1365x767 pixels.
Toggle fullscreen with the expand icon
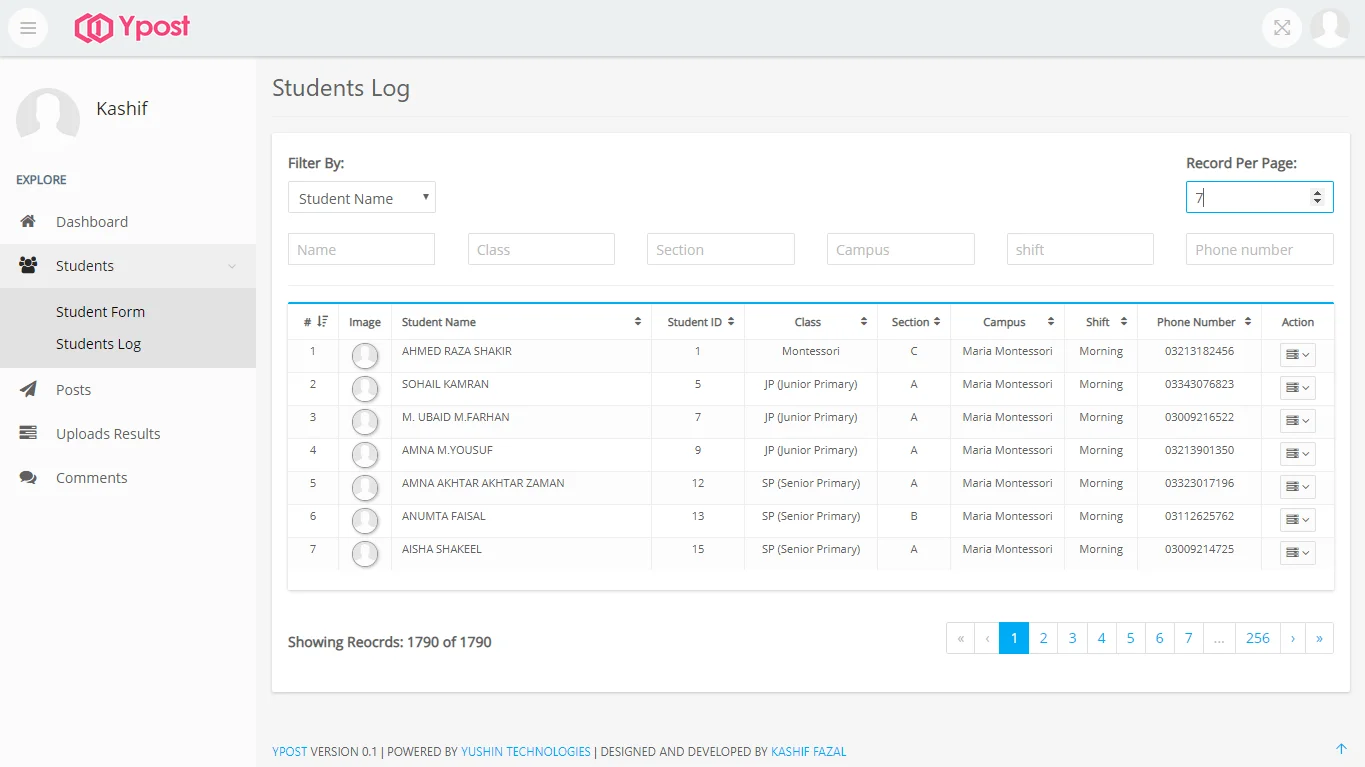click(1282, 28)
